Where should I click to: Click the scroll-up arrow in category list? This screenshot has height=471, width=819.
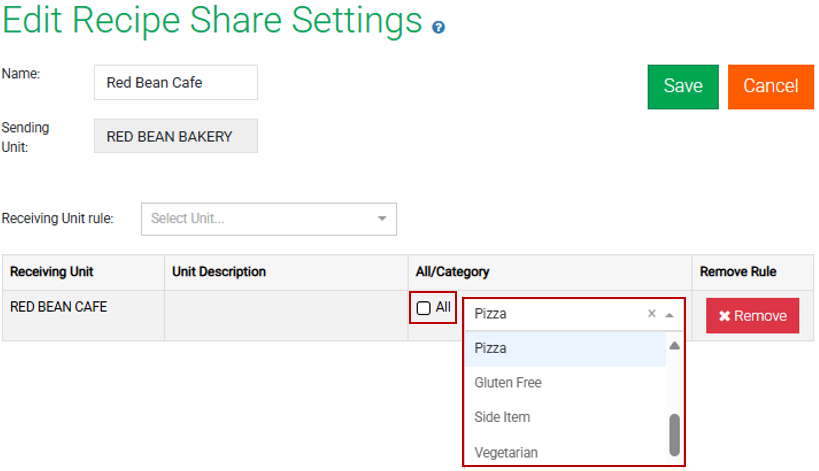click(674, 346)
